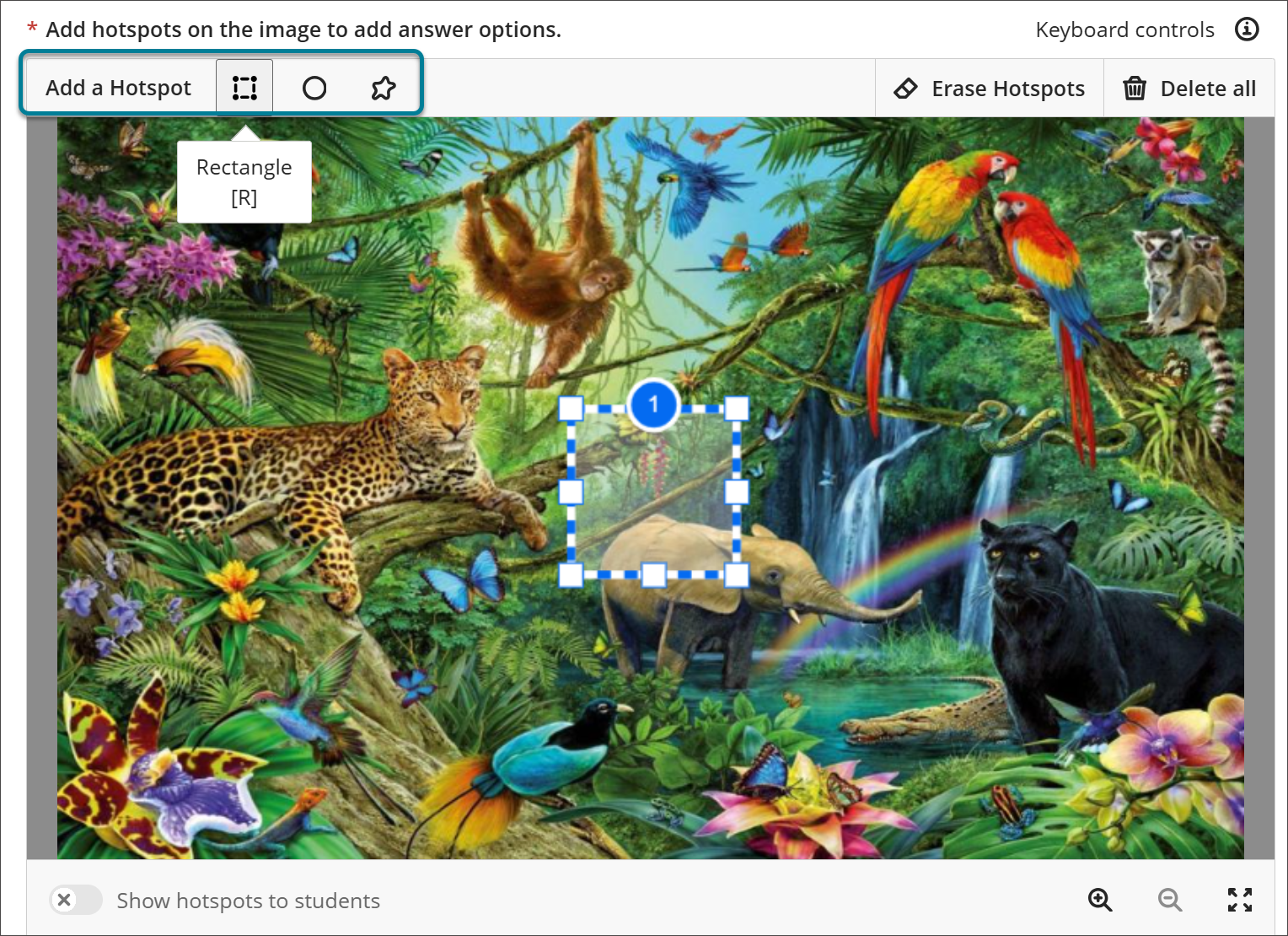Expand the Rectangle [R] tool tooltip
Screen dimensions: 1288x936
click(x=244, y=181)
